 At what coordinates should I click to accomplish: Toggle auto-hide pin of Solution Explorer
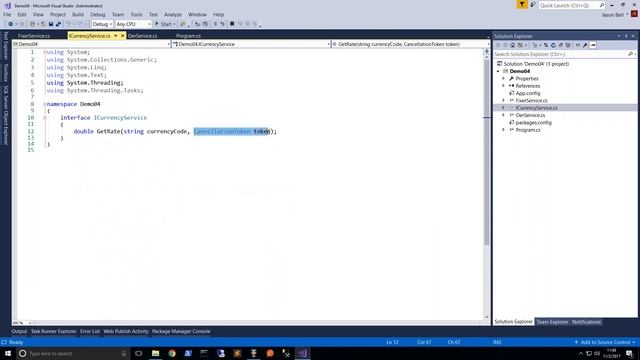(626, 36)
